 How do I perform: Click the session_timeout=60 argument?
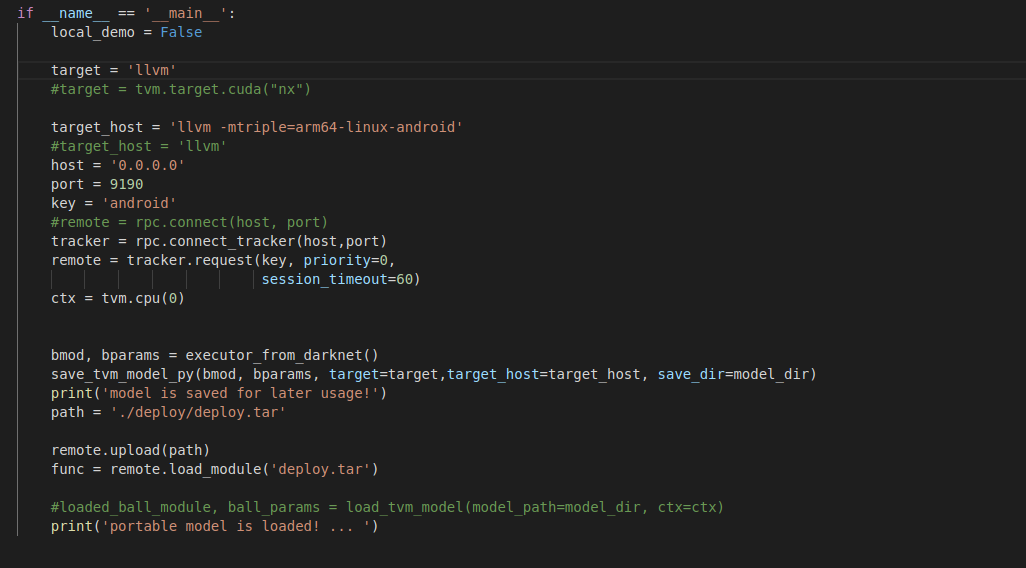coord(340,279)
